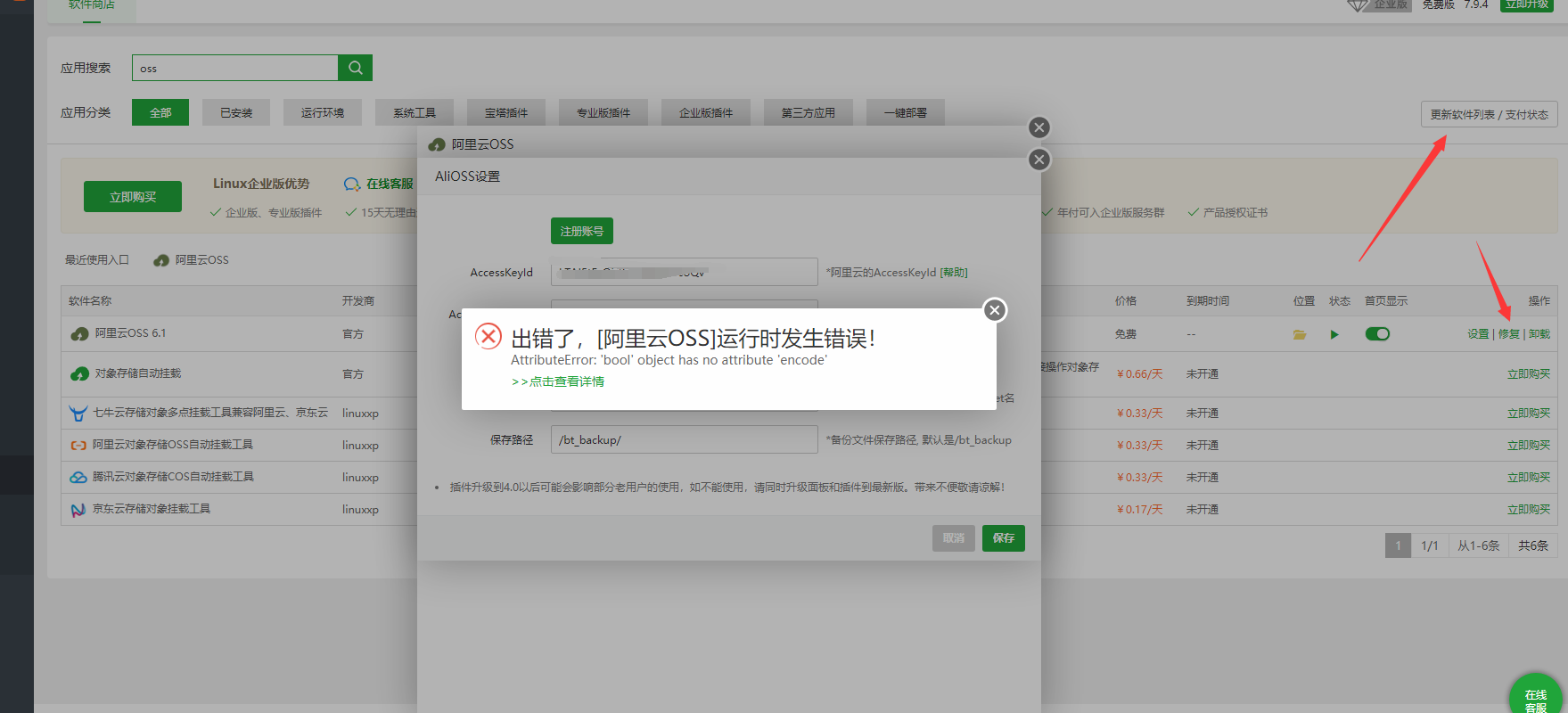Open the 企业版插件 category tab
The height and width of the screenshot is (713, 1568).
point(706,112)
